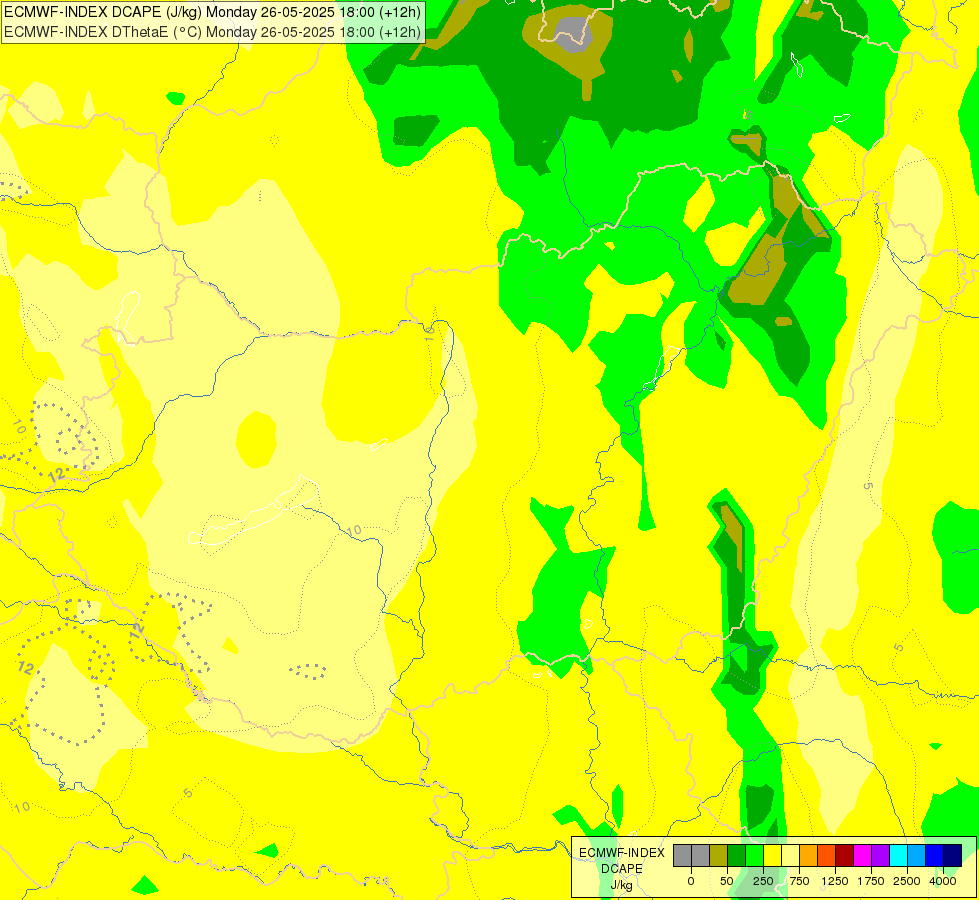This screenshot has height=900, width=979.
Task: Click the DCAPE (J/kg) title line
Action: click(212, 12)
